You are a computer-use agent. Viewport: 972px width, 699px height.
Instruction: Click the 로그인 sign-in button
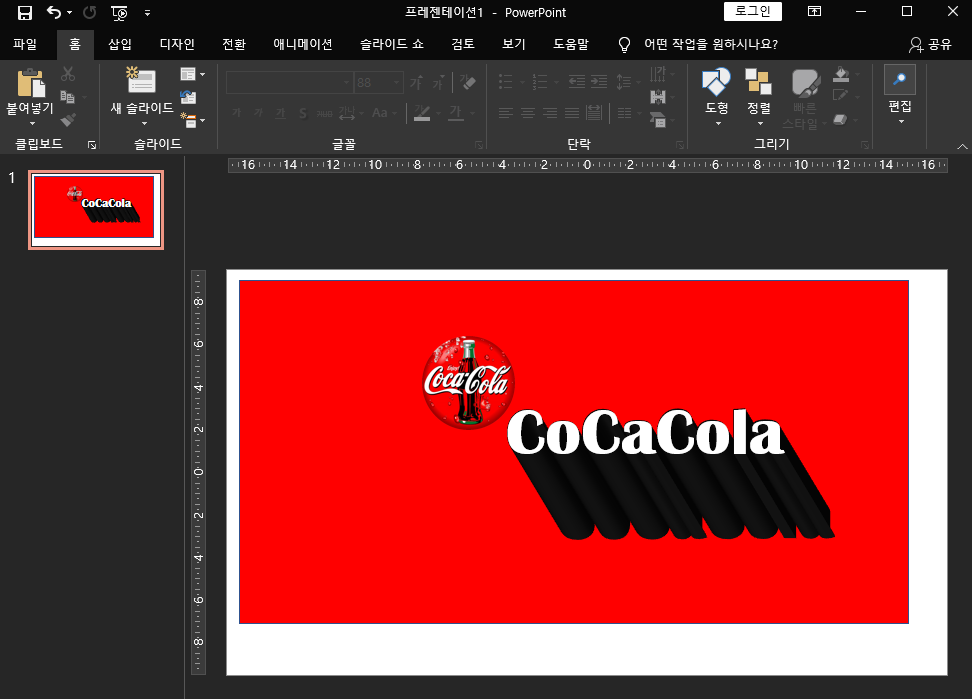click(x=753, y=11)
